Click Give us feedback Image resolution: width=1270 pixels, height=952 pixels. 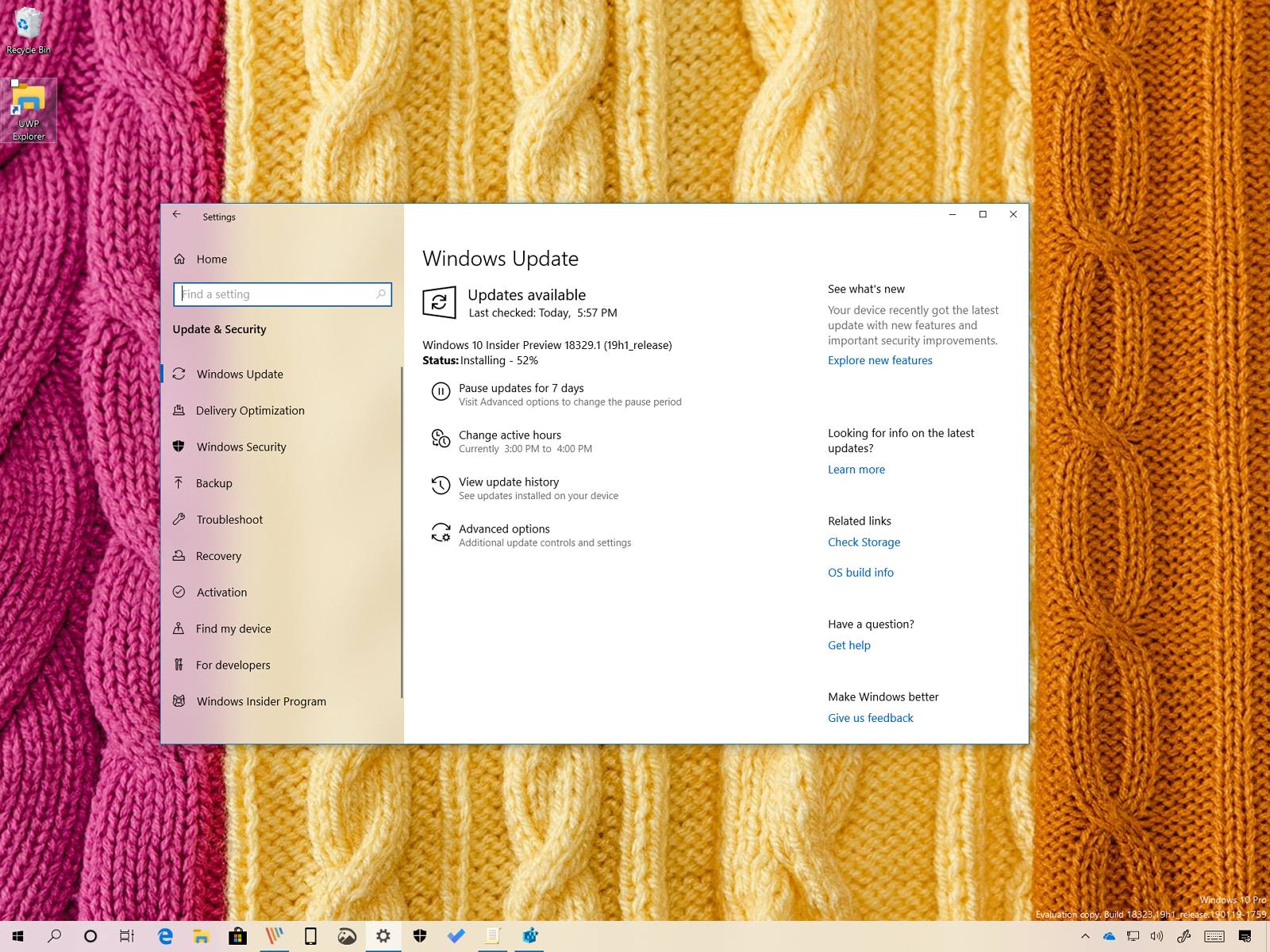(870, 717)
